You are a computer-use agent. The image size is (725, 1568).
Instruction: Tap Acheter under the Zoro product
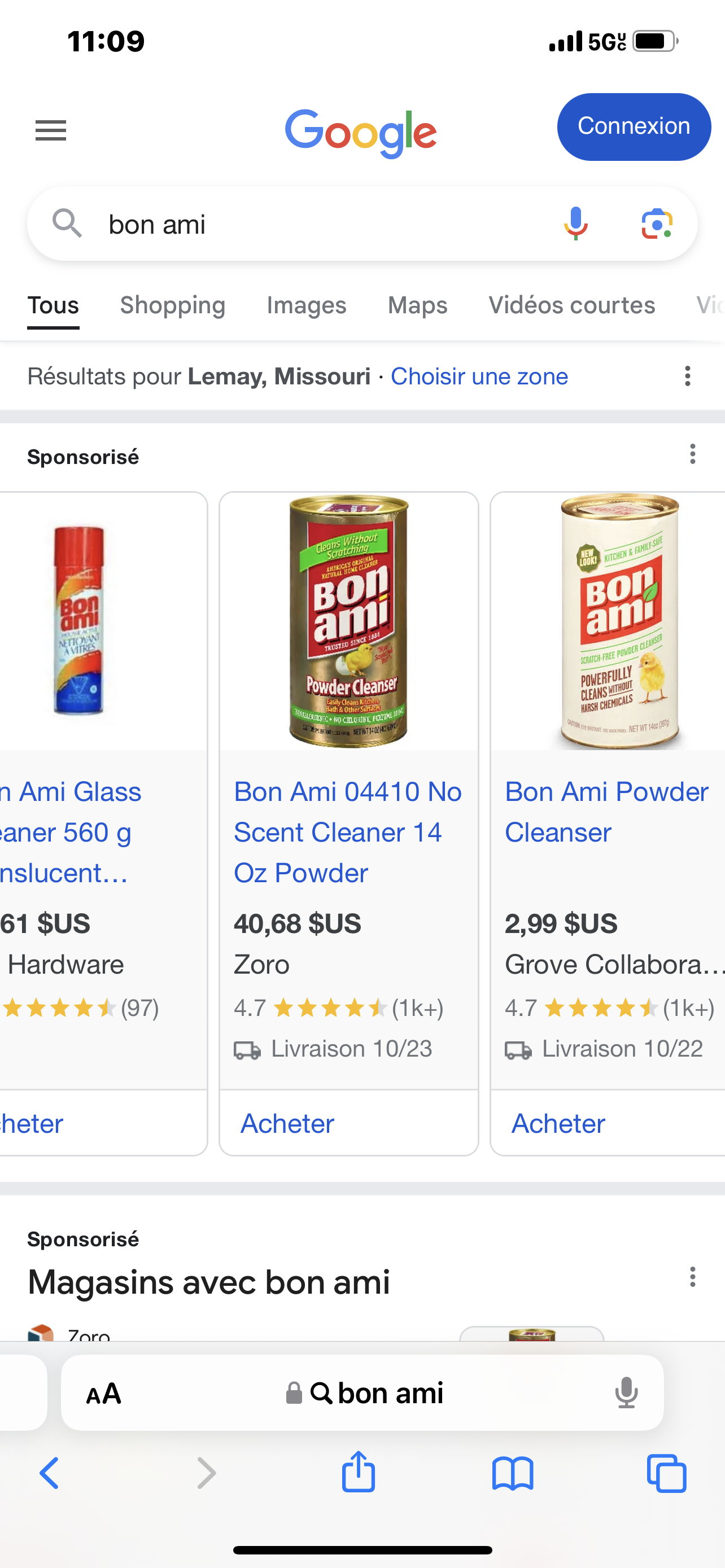[287, 1124]
